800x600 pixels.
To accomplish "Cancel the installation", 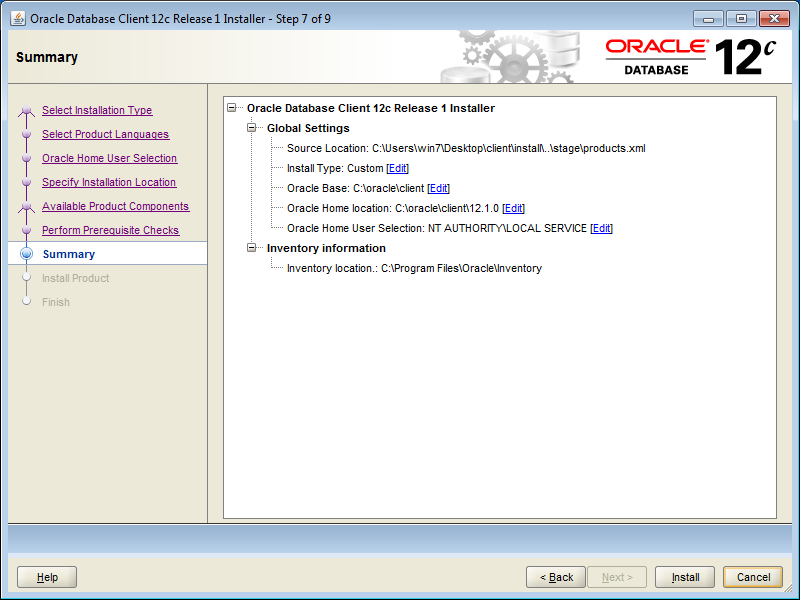I will 753,577.
